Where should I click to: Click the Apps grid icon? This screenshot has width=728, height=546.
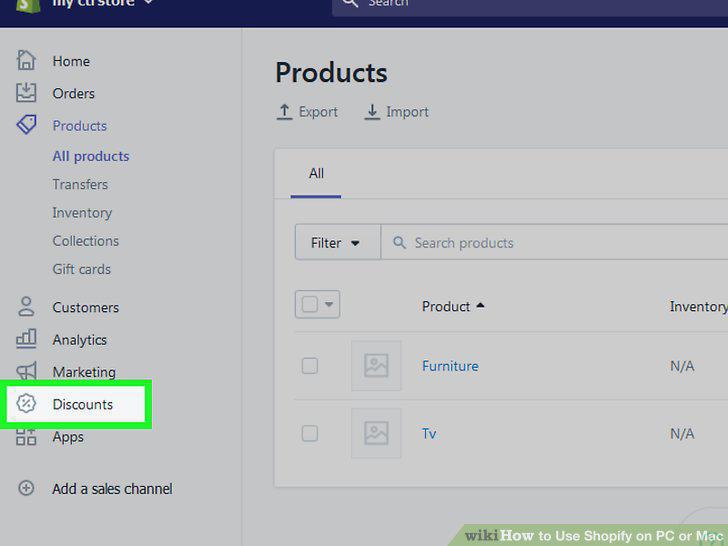tap(26, 436)
